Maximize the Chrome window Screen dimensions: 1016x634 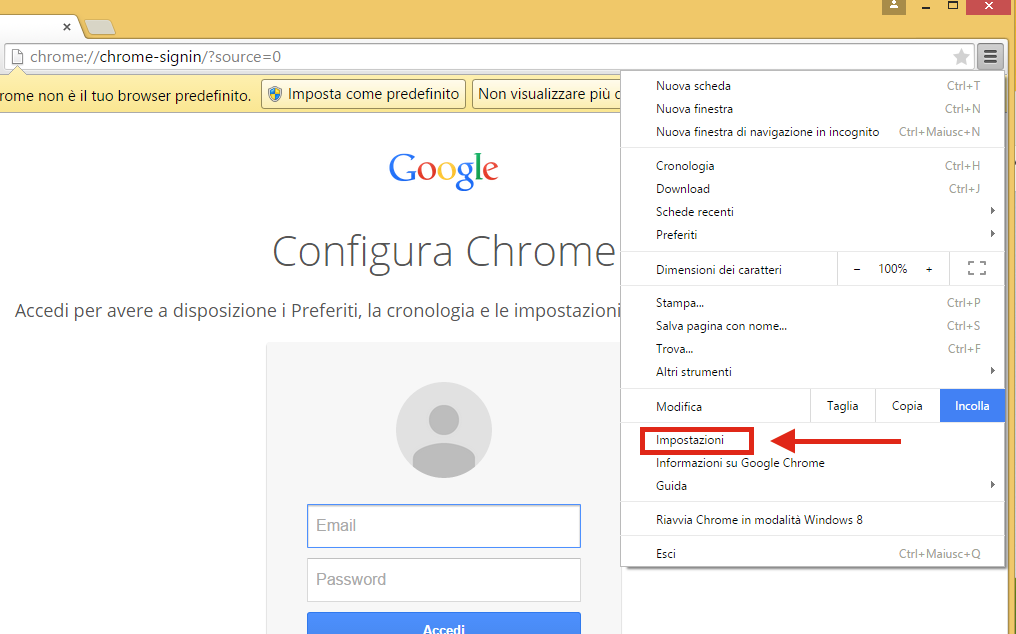953,6
